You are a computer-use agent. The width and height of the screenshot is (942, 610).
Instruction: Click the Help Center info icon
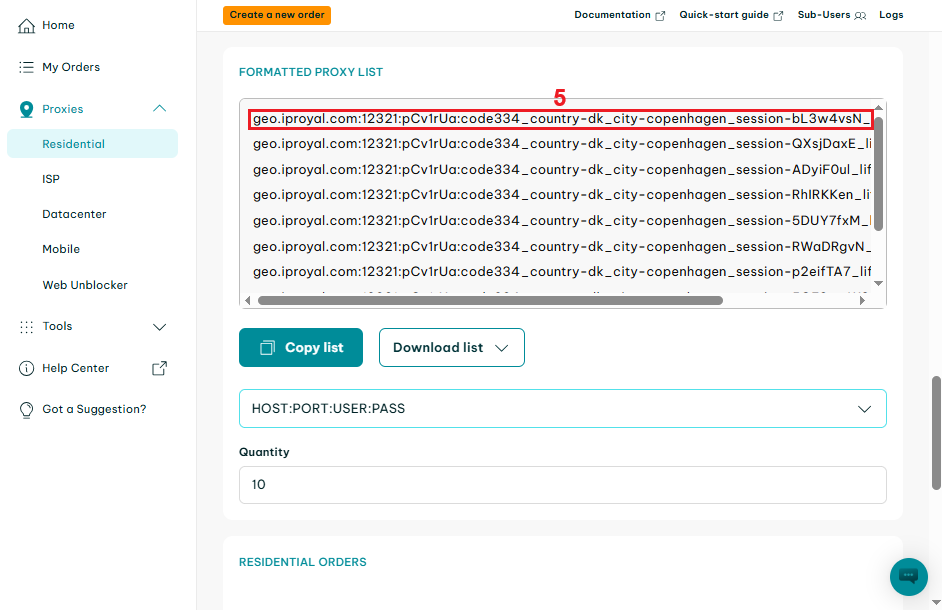(26, 368)
